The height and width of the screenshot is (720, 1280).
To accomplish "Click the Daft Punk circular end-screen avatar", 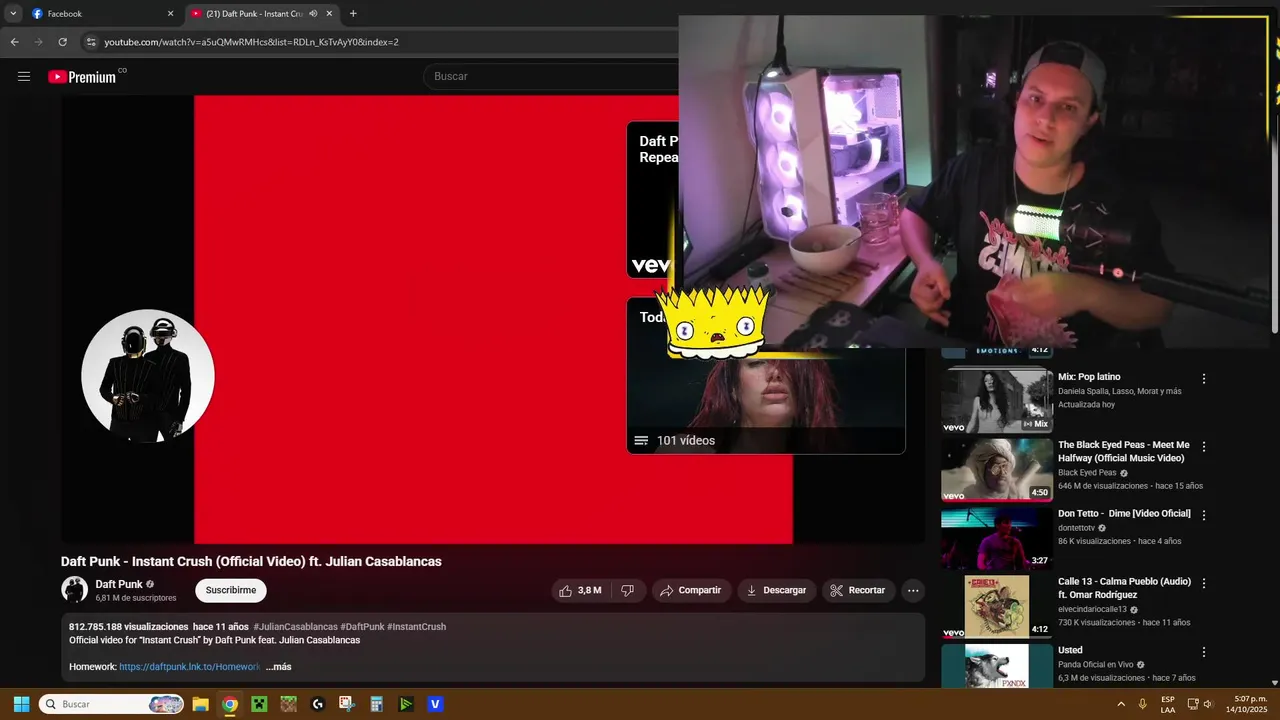I will 148,376.
